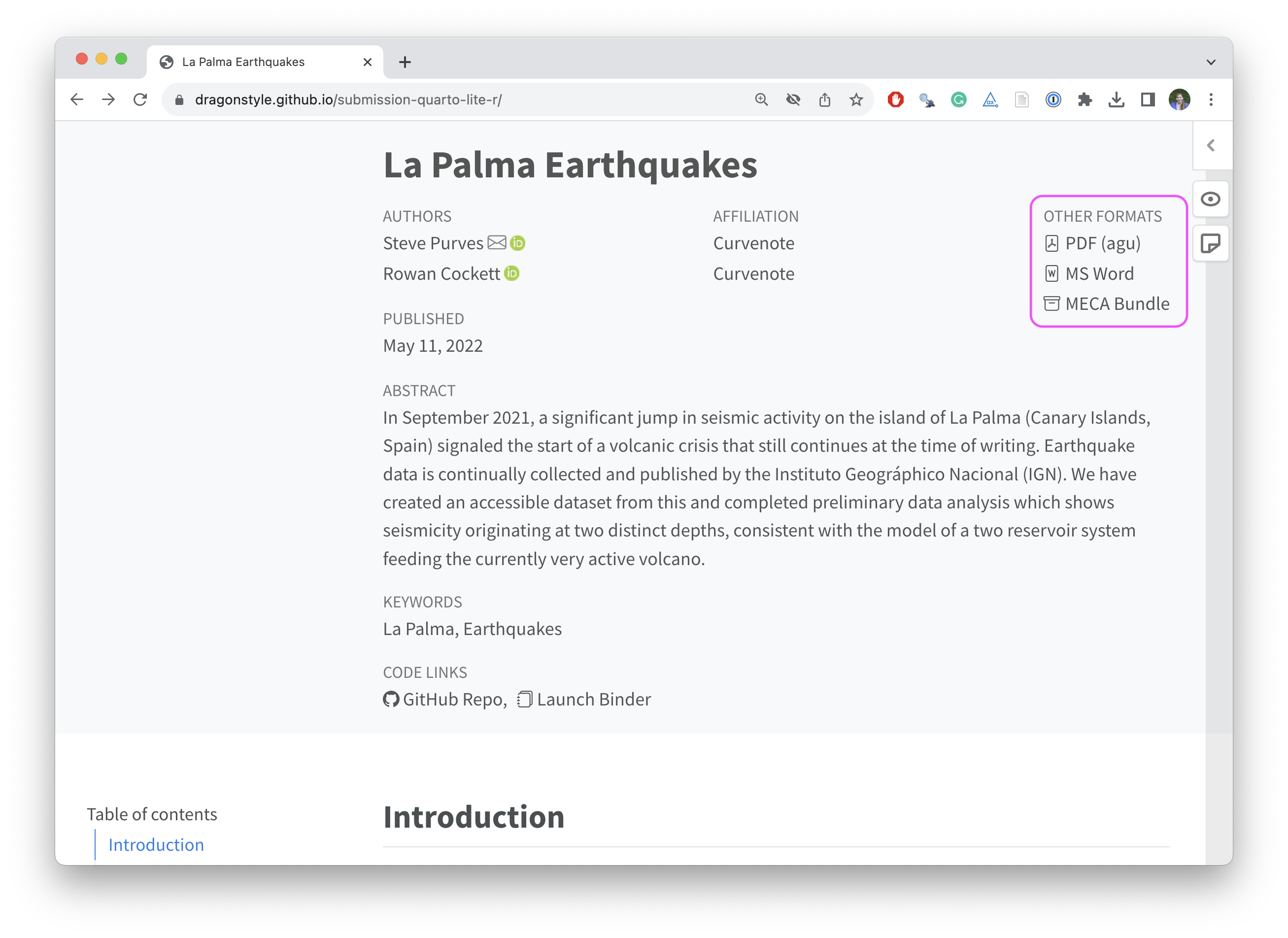
Task: Toggle the eye preview icon in side panel
Action: pos(1211,199)
